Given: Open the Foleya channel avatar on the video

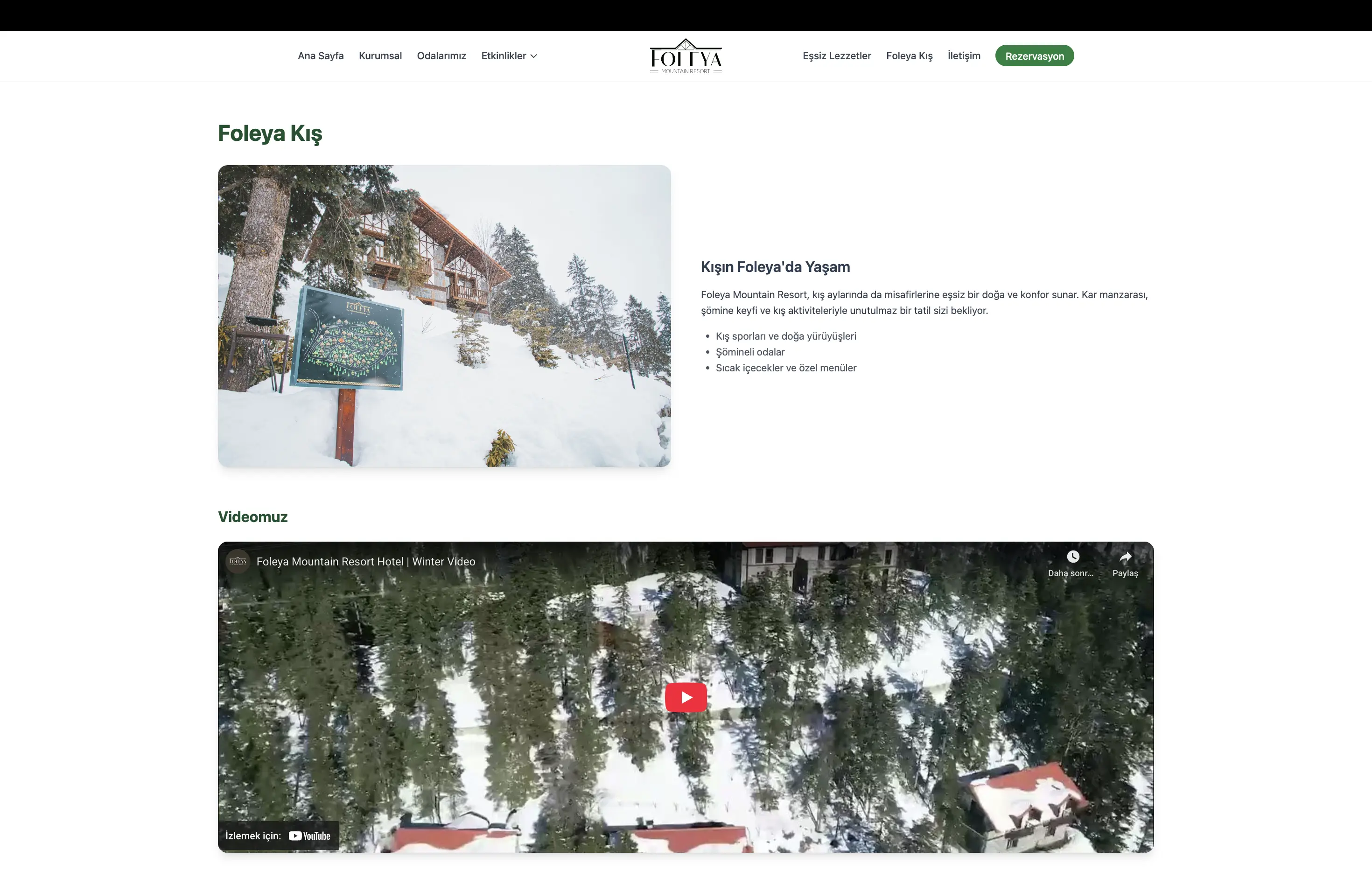Looking at the screenshot, I should click(238, 561).
